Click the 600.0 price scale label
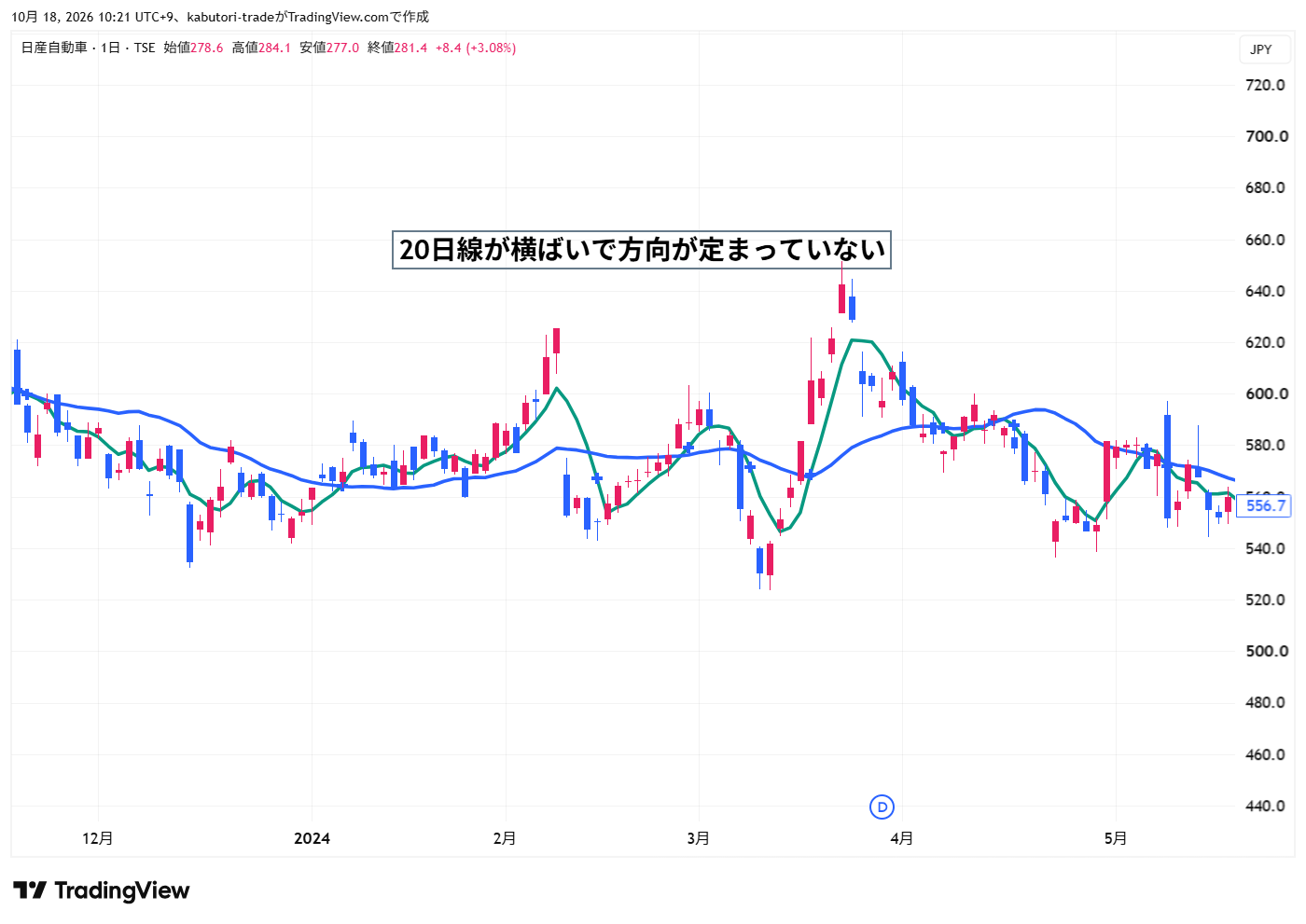 (1266, 393)
